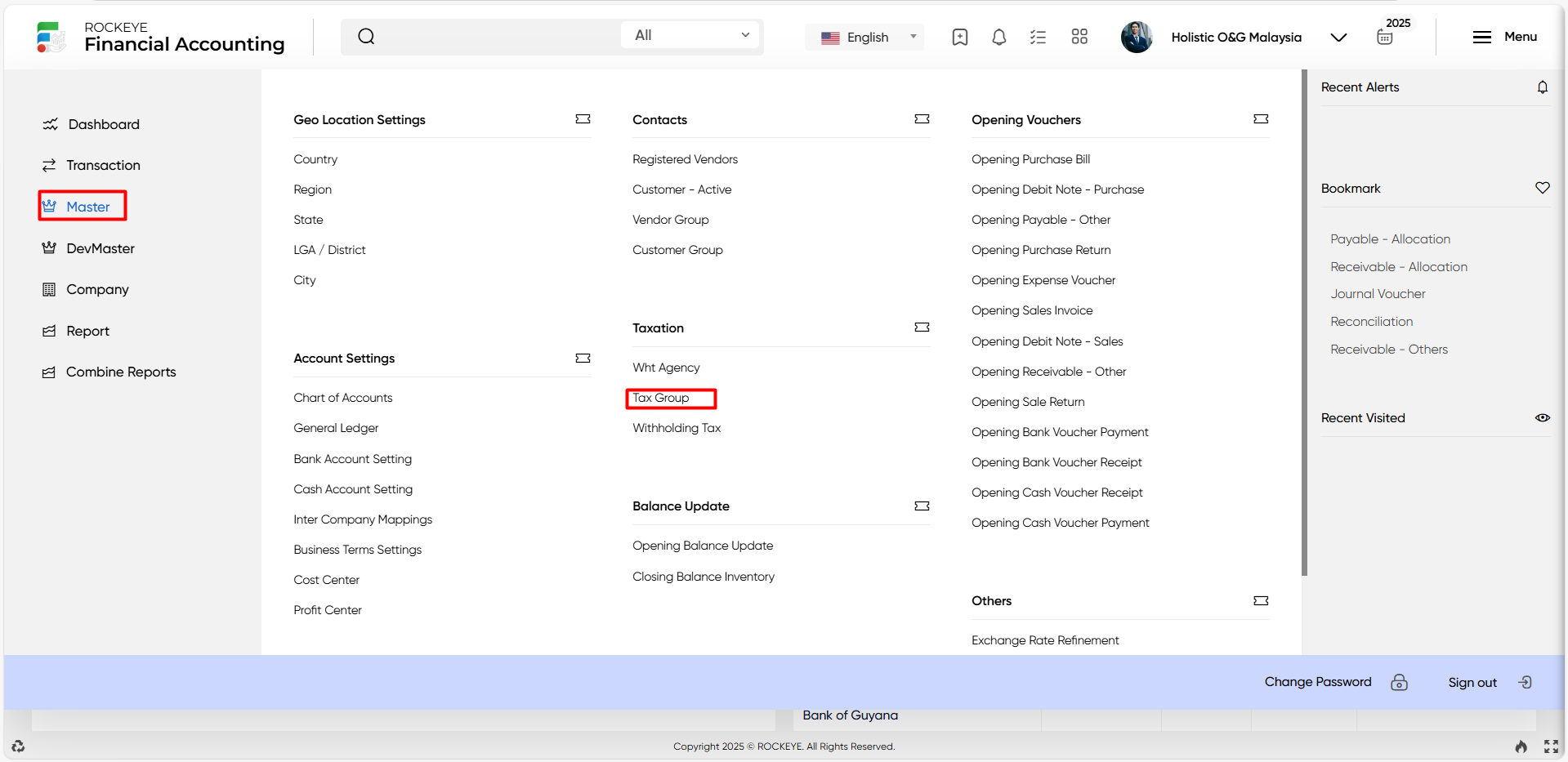The image size is (1568, 762).
Task: Expand the Holistic O&G Malaysia company chevron
Action: (x=1338, y=38)
